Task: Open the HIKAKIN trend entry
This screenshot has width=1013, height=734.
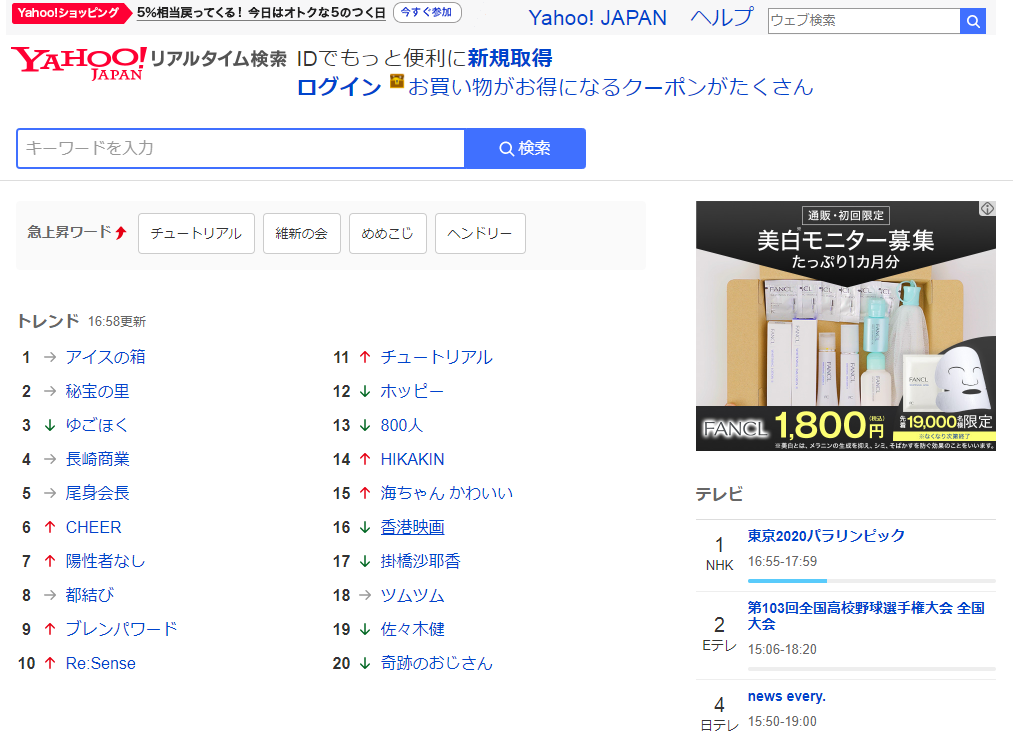Action: 416,459
